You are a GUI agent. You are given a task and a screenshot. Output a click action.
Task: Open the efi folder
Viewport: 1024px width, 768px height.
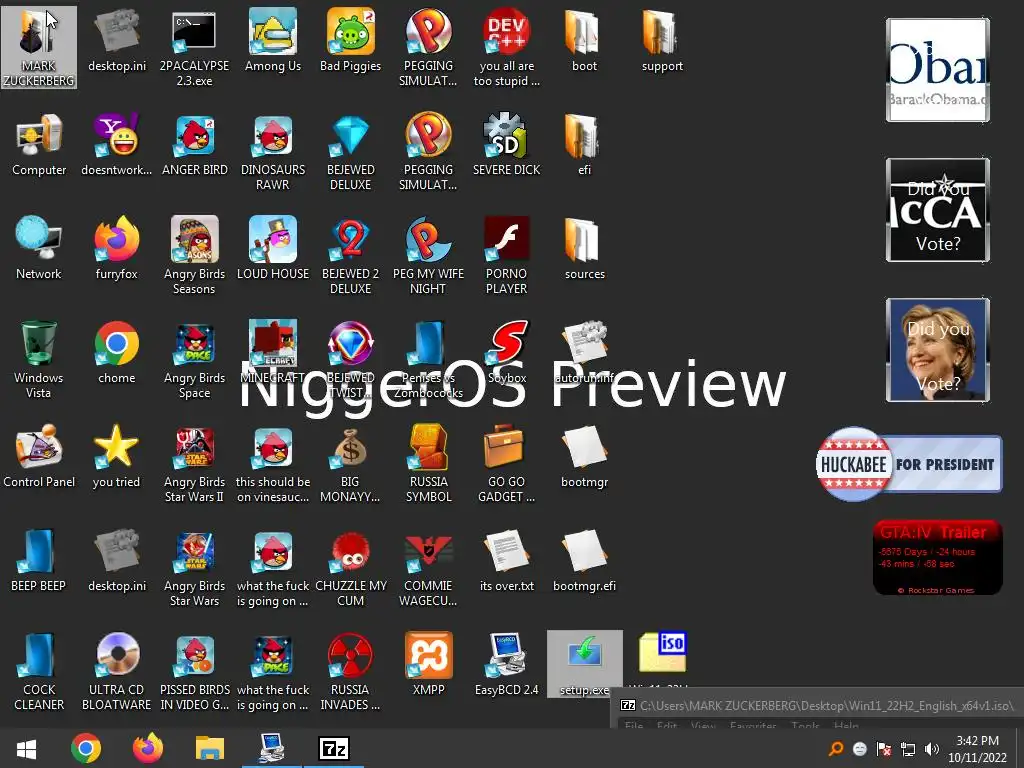coord(584,144)
